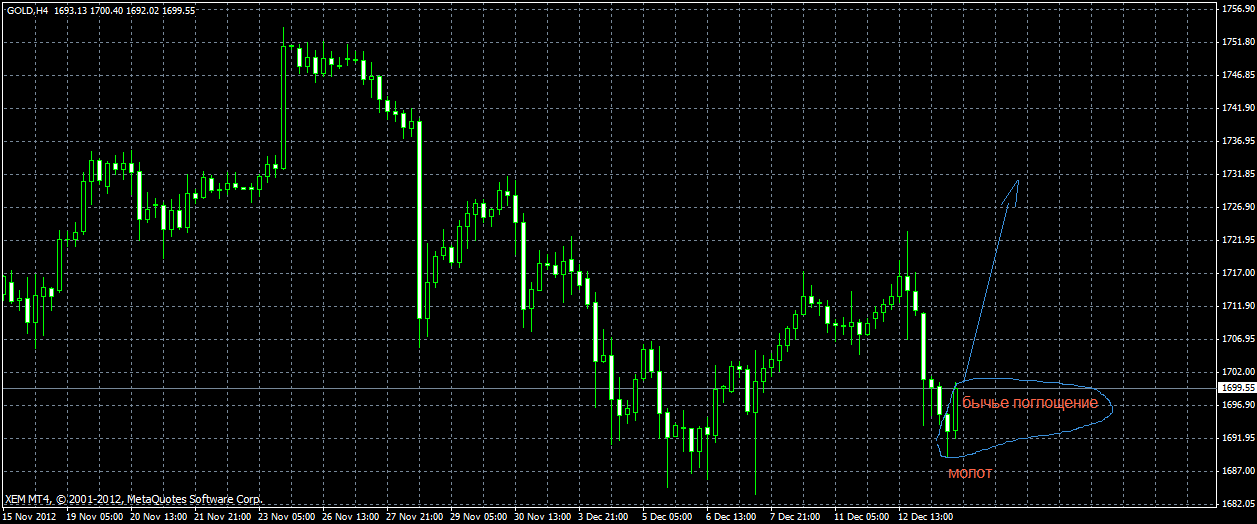
Task: Click the 1731.85 price scale label
Action: [x=1238, y=174]
